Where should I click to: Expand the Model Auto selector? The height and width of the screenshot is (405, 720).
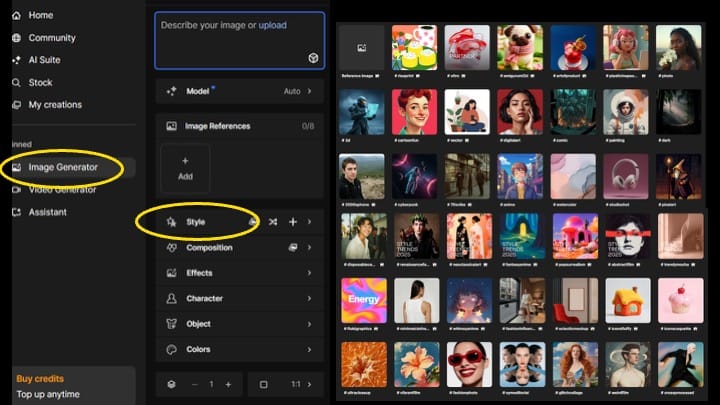pos(298,91)
